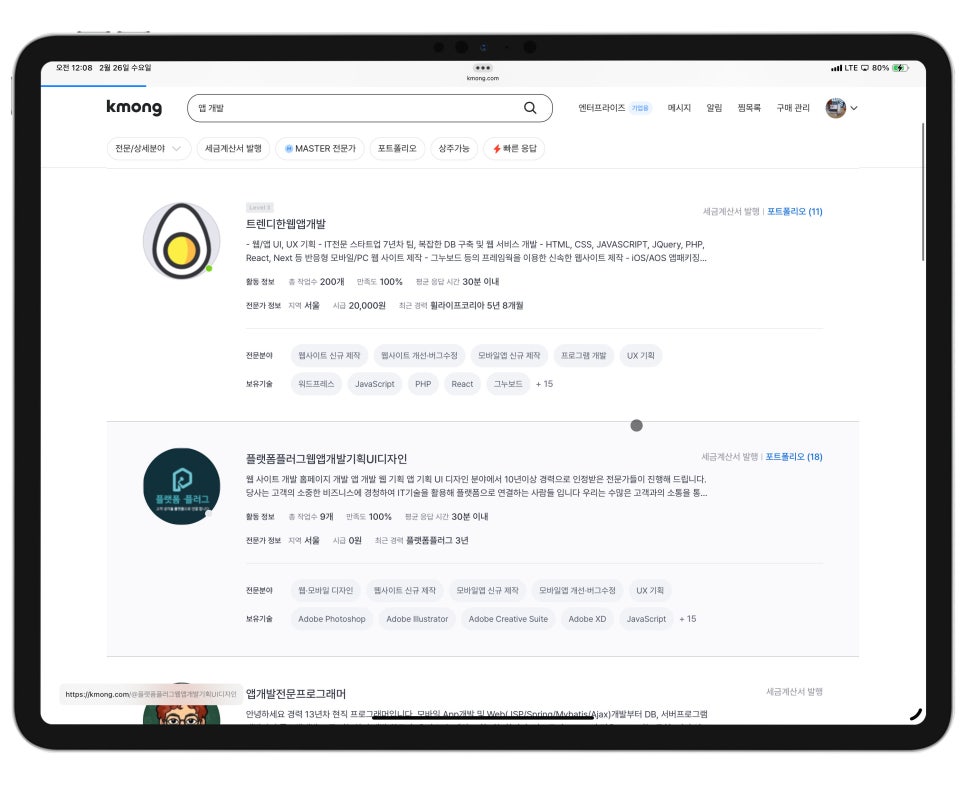Open 앱개발전문프로그래머 title
Screen dimensions: 966x785
296,693
